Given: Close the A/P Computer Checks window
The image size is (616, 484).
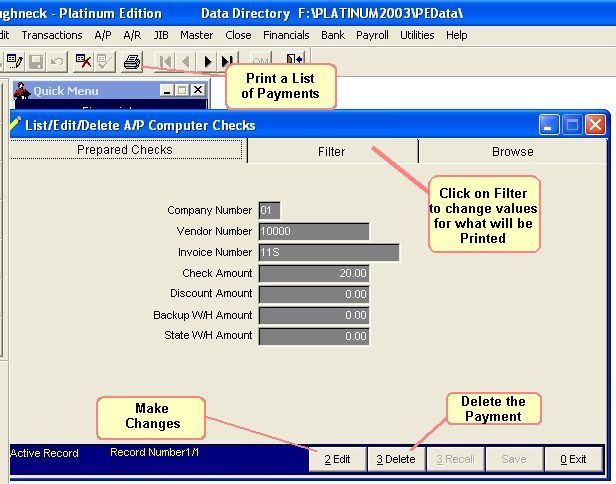Looking at the screenshot, I should point(595,125).
